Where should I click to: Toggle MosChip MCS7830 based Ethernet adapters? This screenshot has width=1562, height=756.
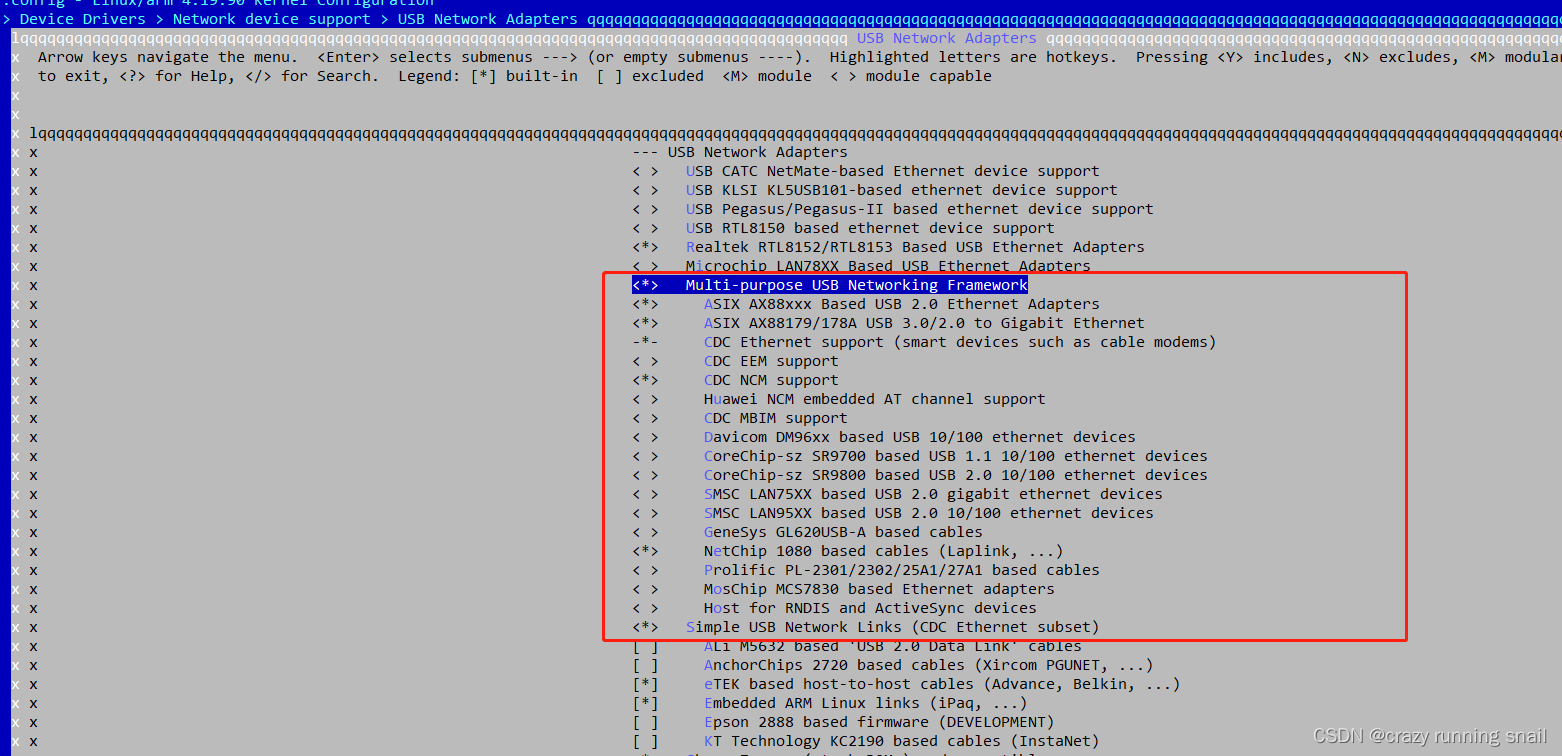point(843,589)
